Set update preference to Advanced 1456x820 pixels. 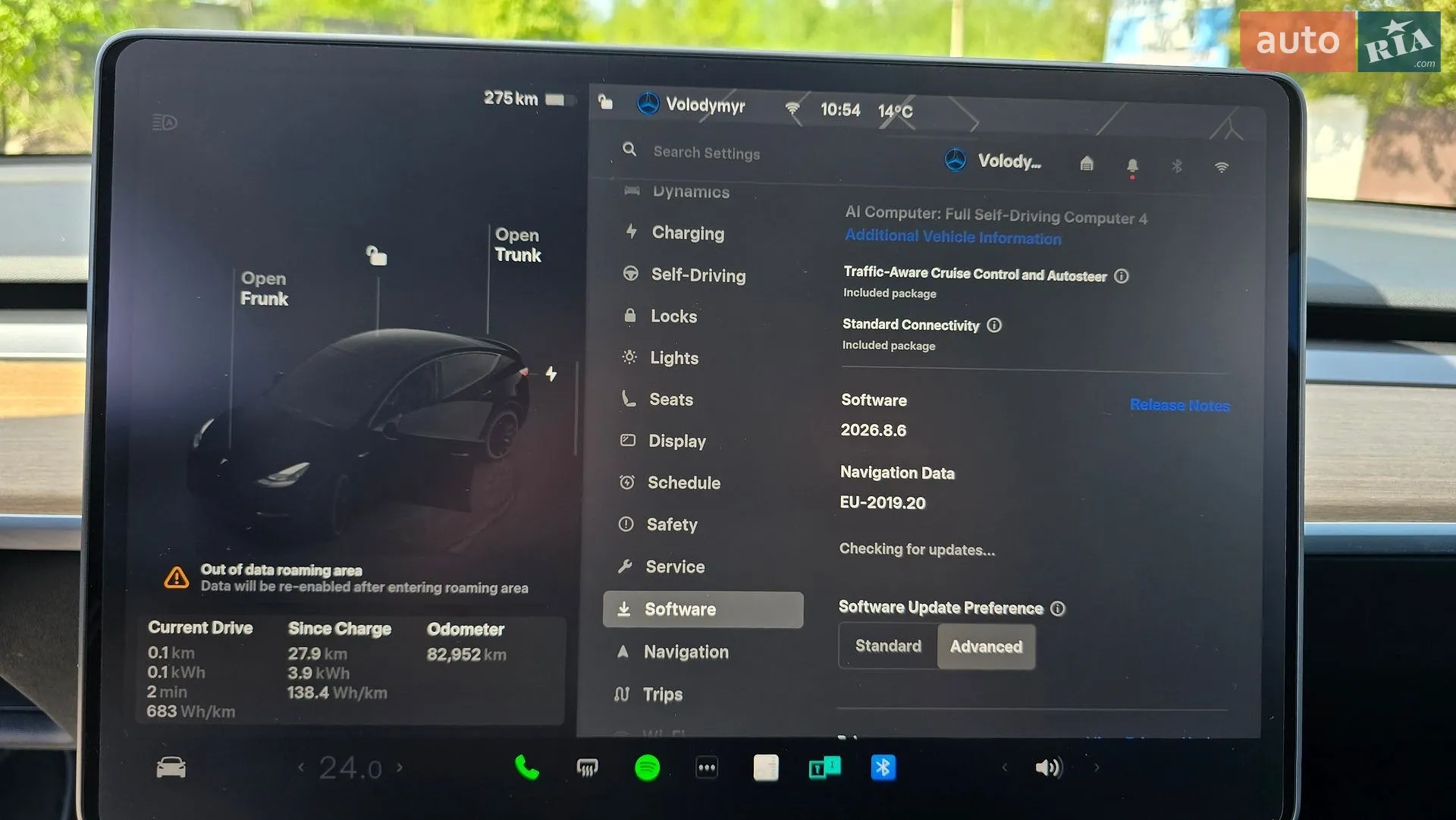click(x=987, y=646)
